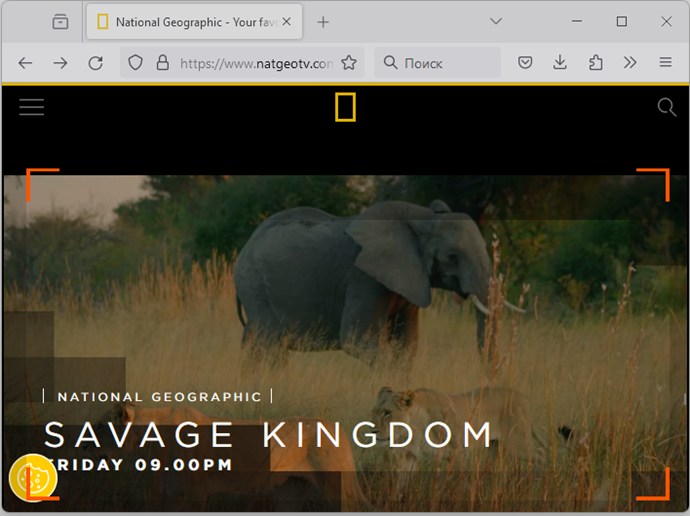Click the National Geographic yellow logo

point(345,107)
